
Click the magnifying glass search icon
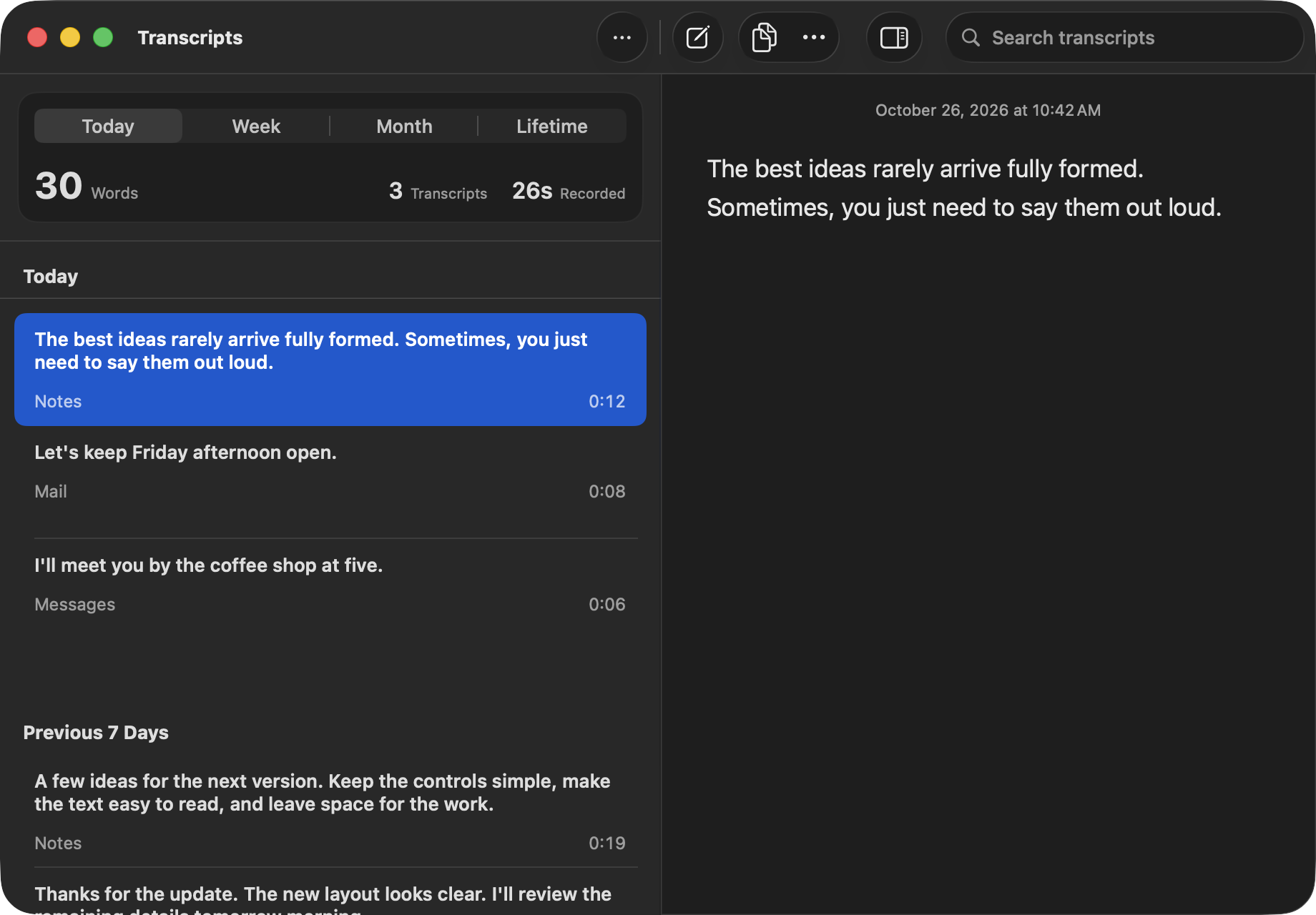(x=971, y=37)
